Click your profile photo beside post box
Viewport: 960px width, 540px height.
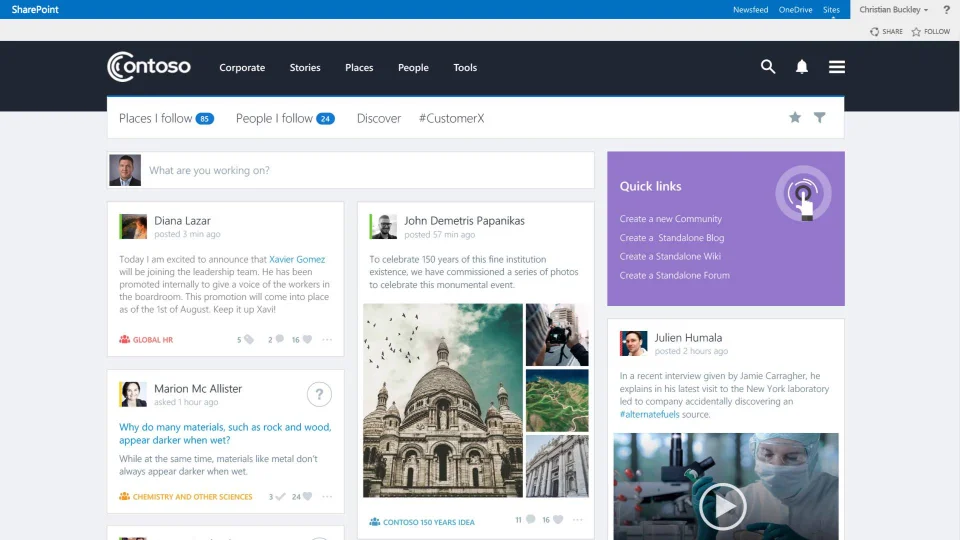(x=125, y=170)
